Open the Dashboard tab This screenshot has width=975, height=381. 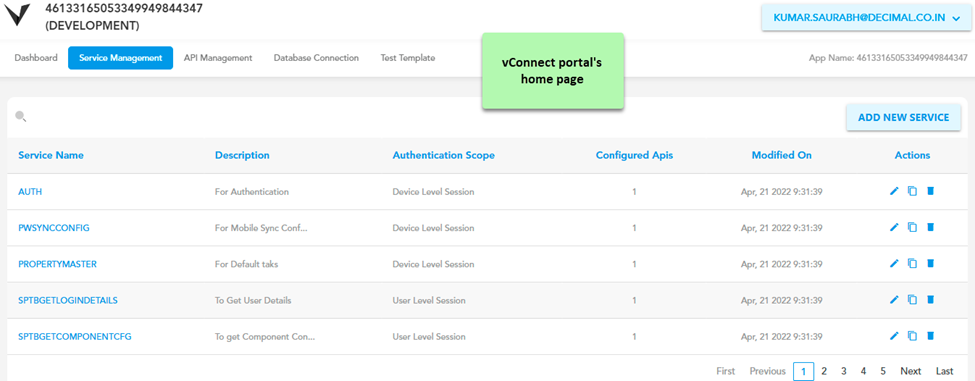click(x=36, y=58)
